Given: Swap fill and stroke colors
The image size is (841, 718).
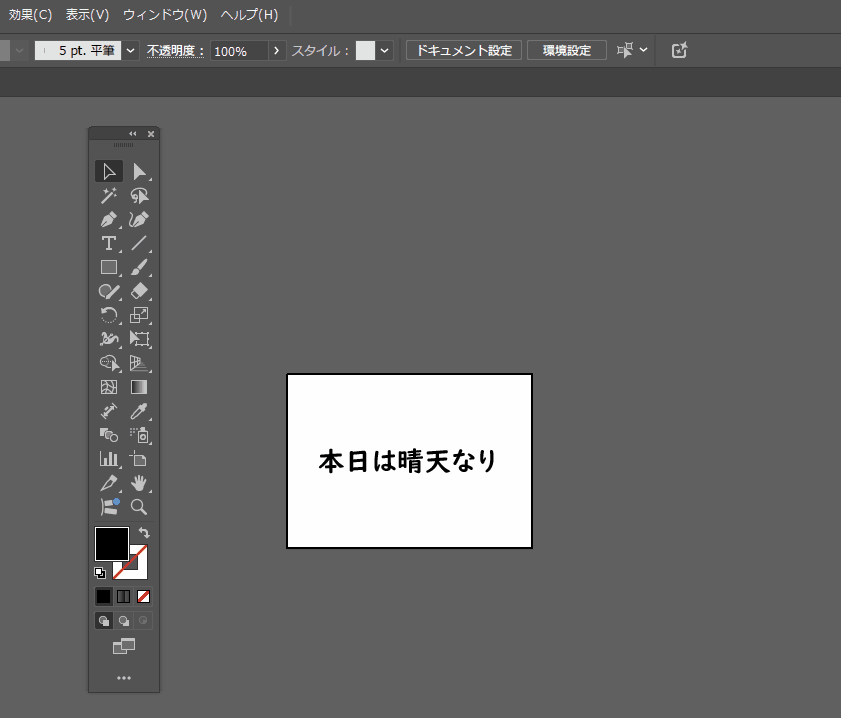Looking at the screenshot, I should (x=144, y=533).
